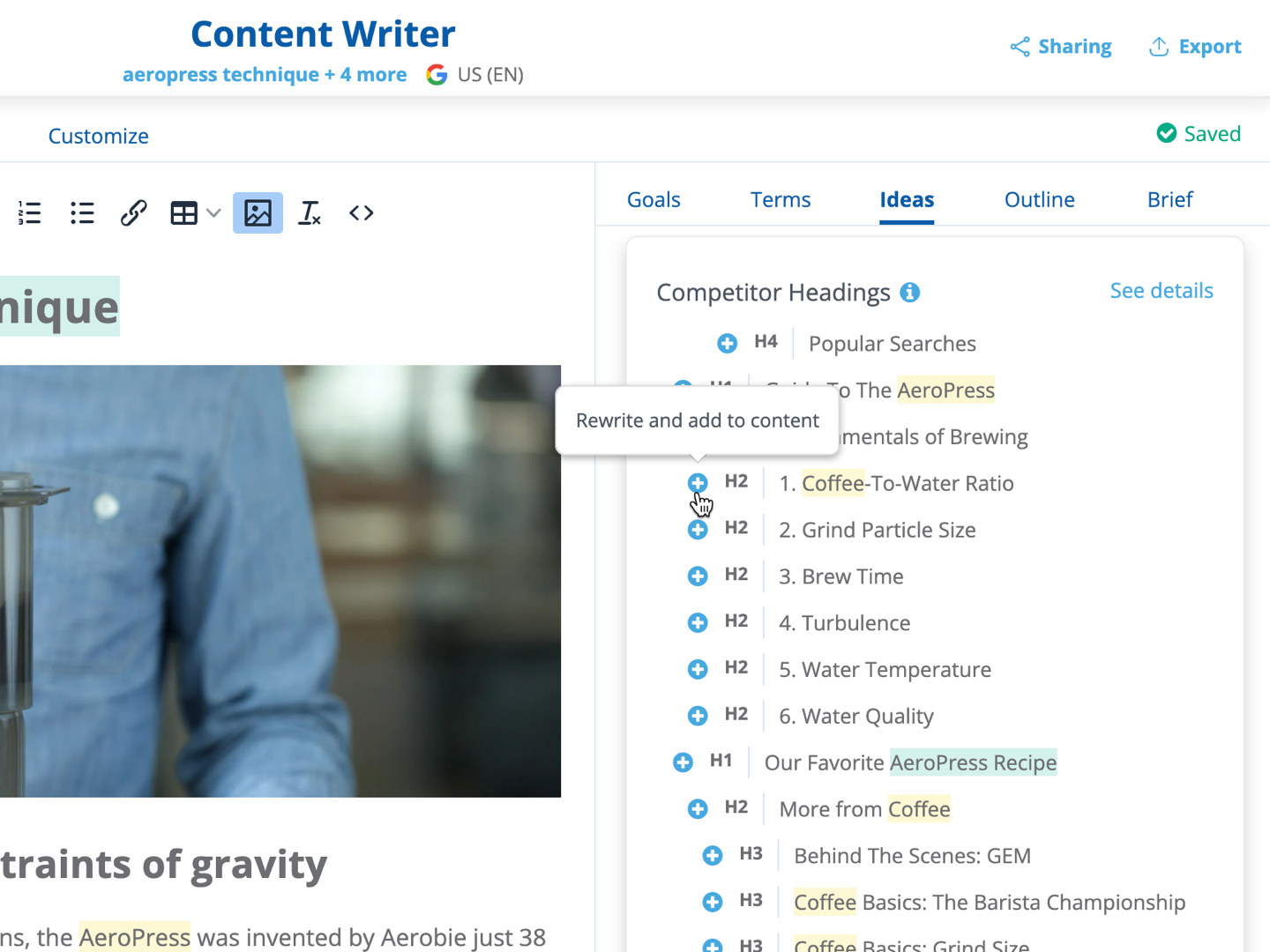Add the 'Coffee-To-Water Ratio' heading via its plus icon
1270x952 pixels.
(x=698, y=482)
